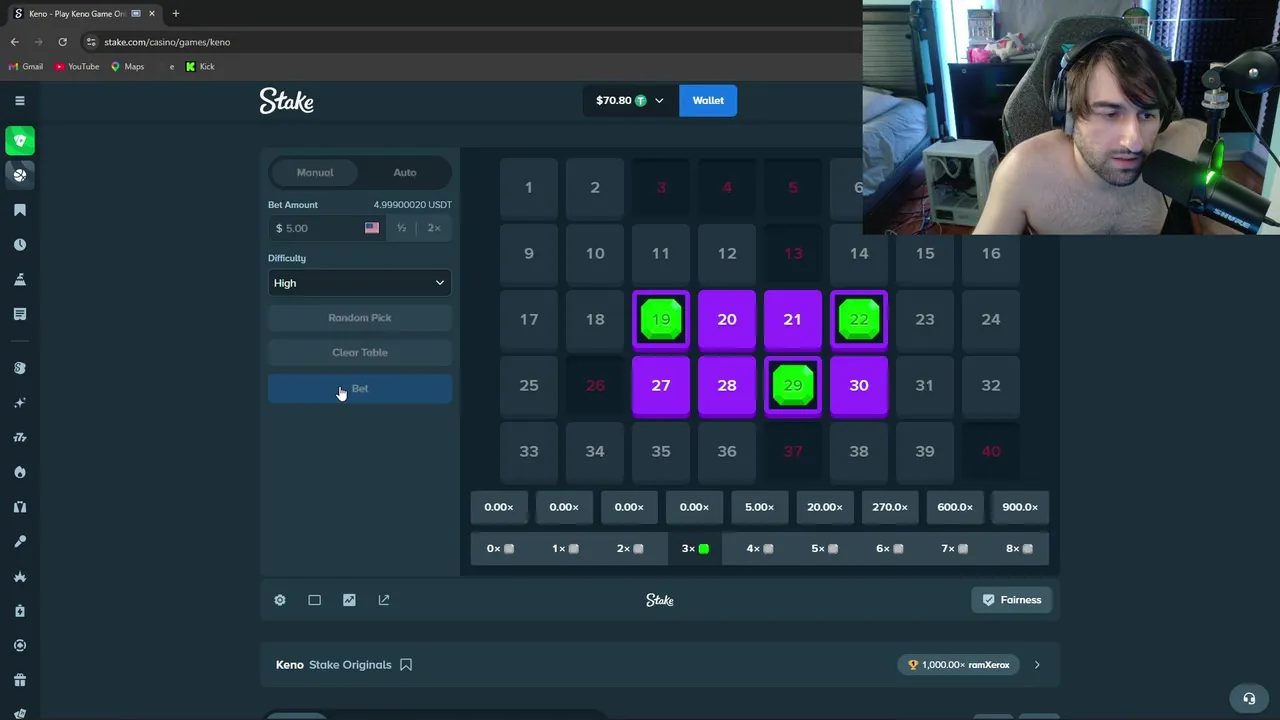Open the flame Hot games icon

[x=19, y=472]
